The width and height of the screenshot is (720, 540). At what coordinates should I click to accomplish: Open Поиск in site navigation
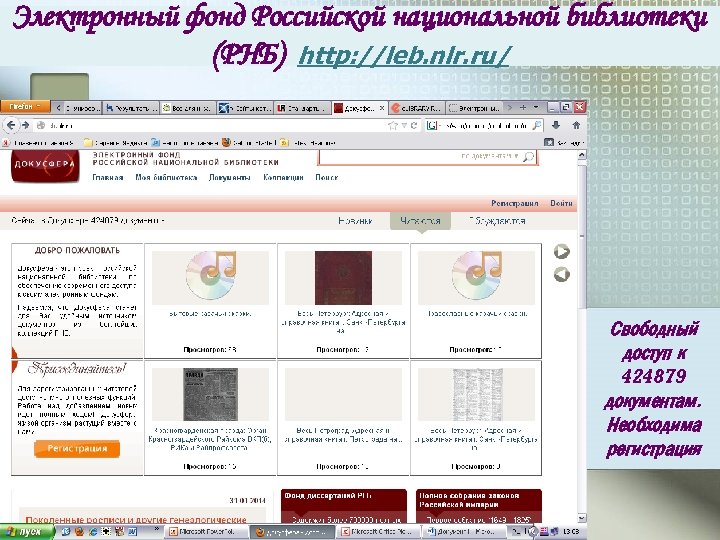coord(326,177)
